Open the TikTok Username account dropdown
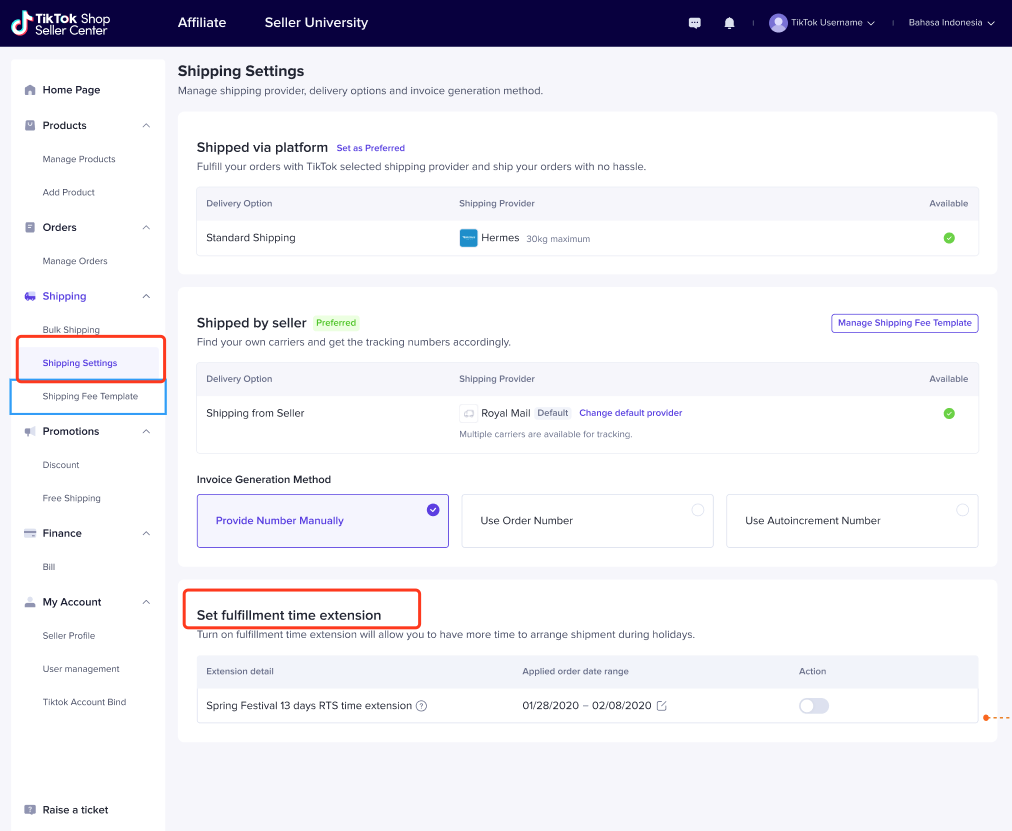The image size is (1012, 831). [822, 23]
